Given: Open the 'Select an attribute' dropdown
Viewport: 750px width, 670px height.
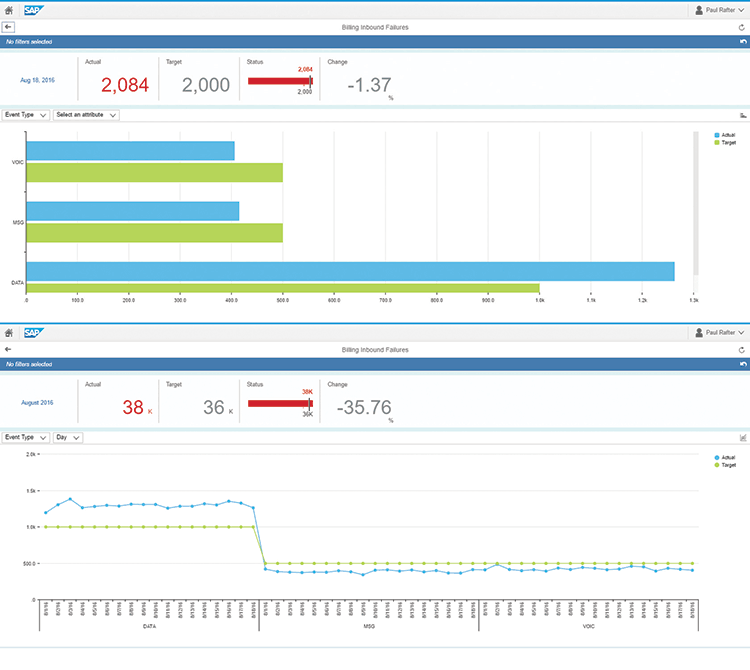Looking at the screenshot, I should tap(86, 115).
